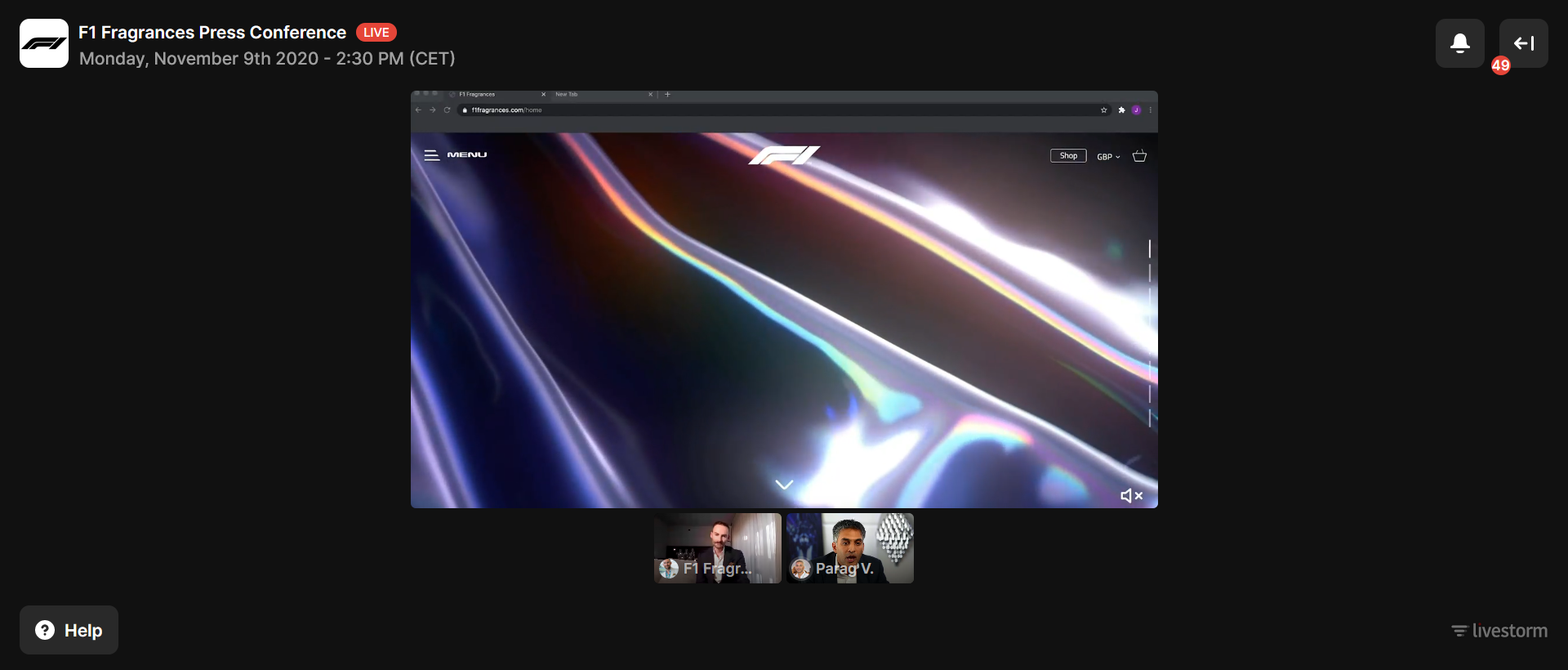Open the hamburger MENU on the F1 site
1568x670 pixels.
(456, 155)
